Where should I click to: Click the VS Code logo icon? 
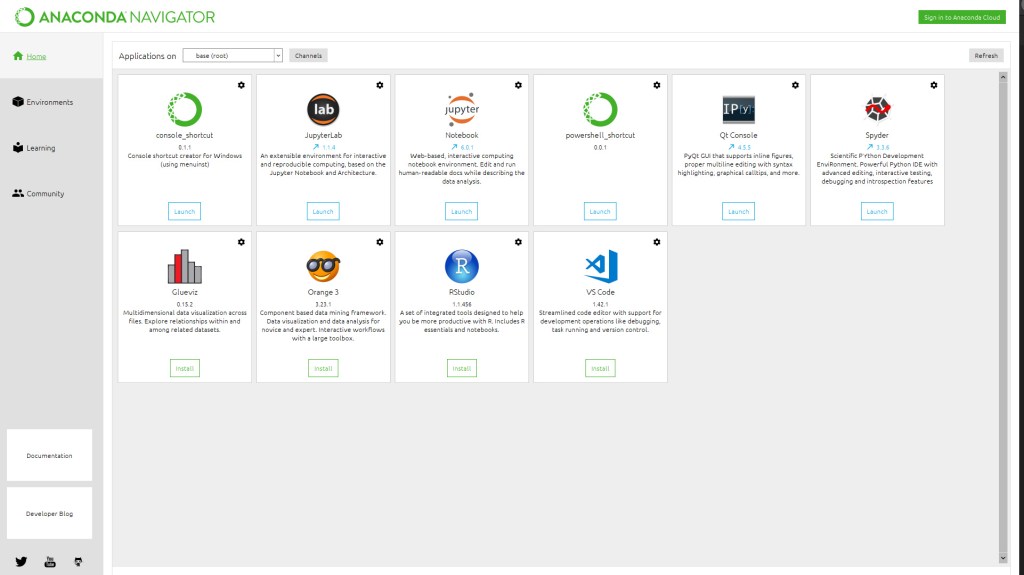coord(600,266)
